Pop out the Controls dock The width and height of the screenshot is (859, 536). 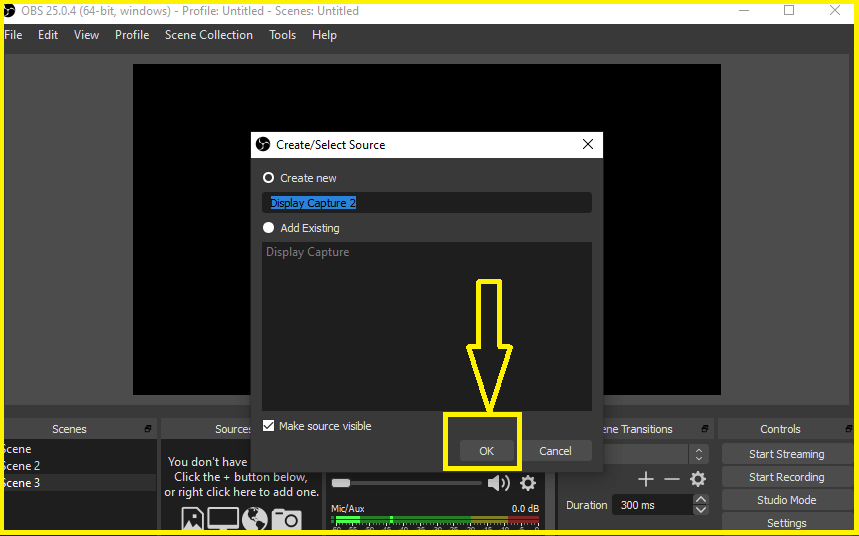849,429
